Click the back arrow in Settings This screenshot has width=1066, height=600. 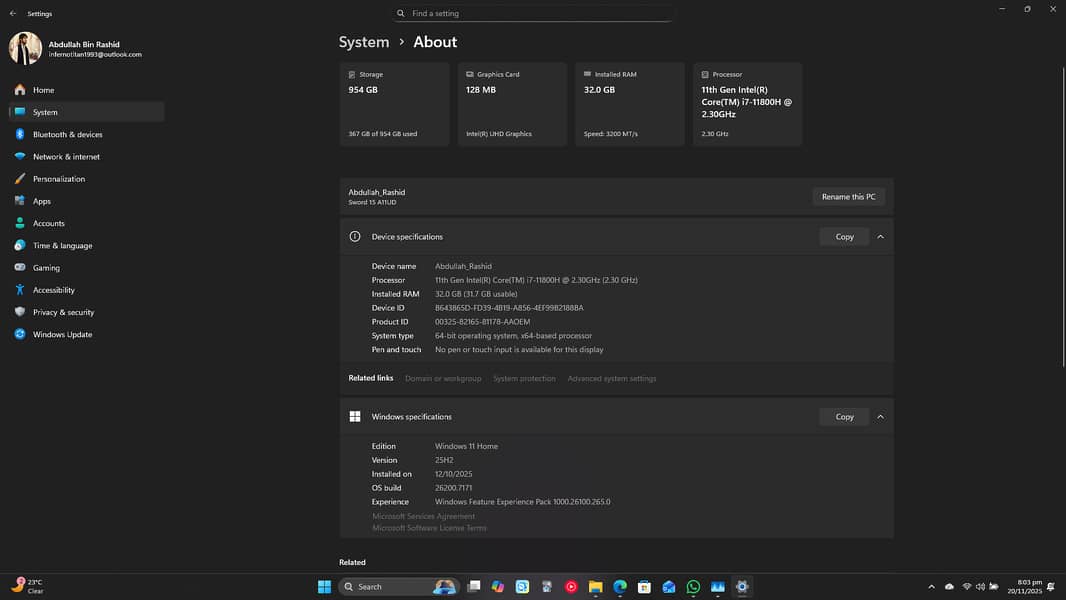coord(13,14)
